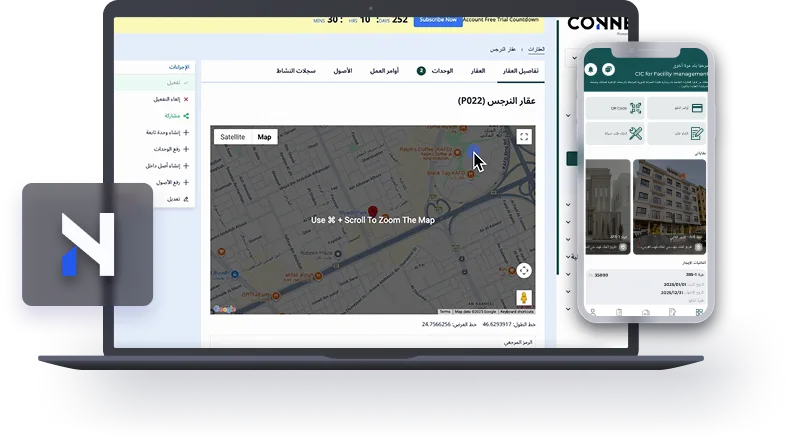Select the Map view type button
Screen dimensions: 807x443
click(264, 137)
